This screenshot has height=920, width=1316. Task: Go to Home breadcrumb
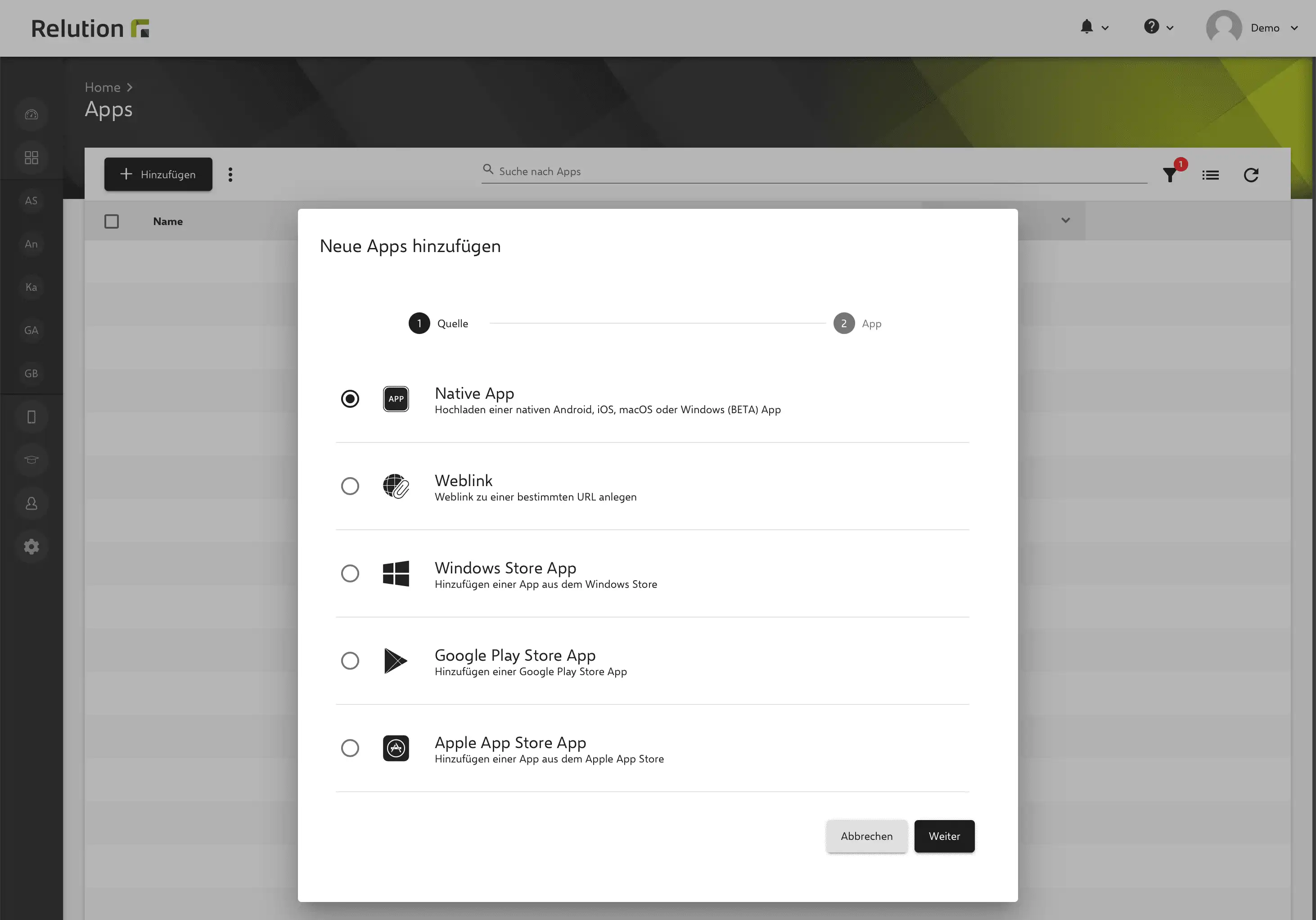click(103, 87)
